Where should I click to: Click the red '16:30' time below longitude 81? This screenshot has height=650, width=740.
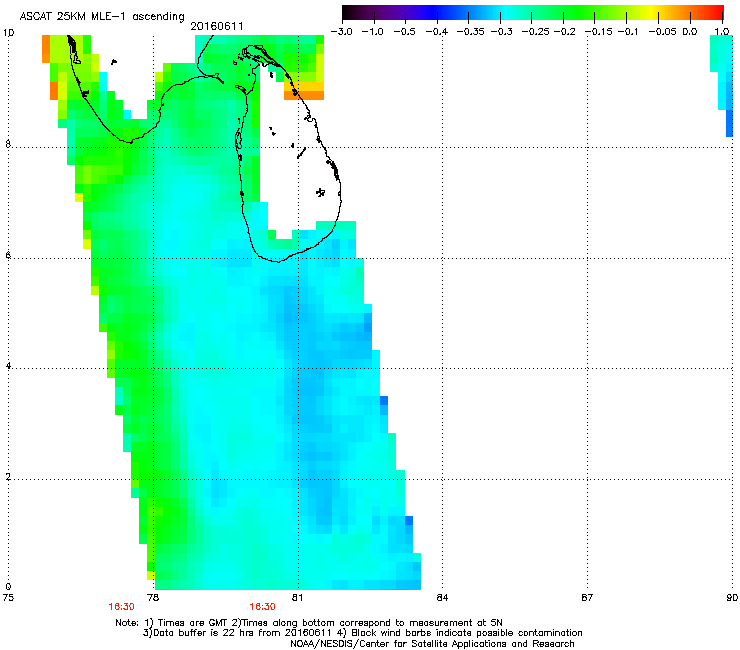[x=262, y=607]
